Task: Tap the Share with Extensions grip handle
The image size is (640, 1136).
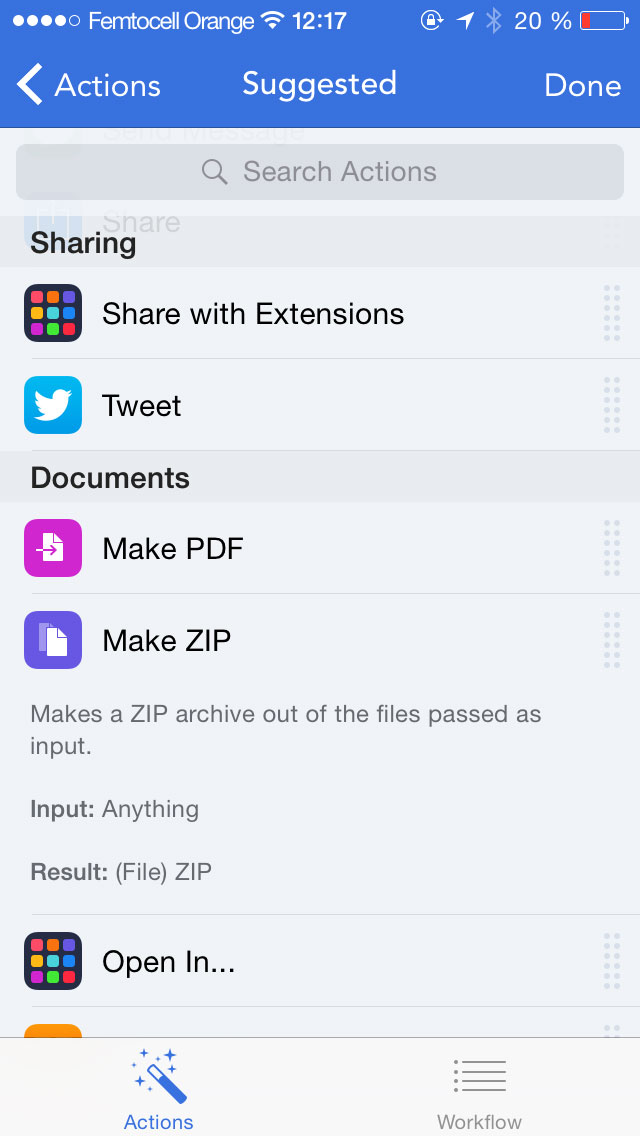Action: coord(612,313)
